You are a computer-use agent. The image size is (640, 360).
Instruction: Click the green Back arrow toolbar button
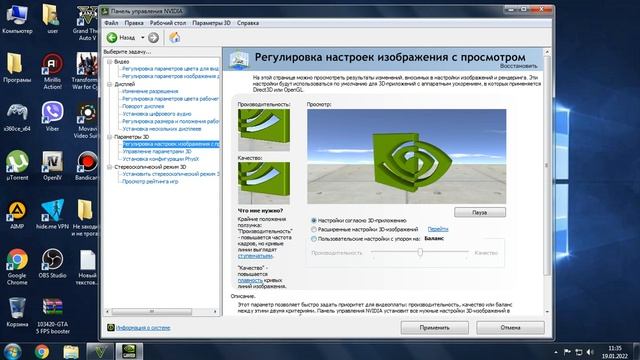[112, 38]
